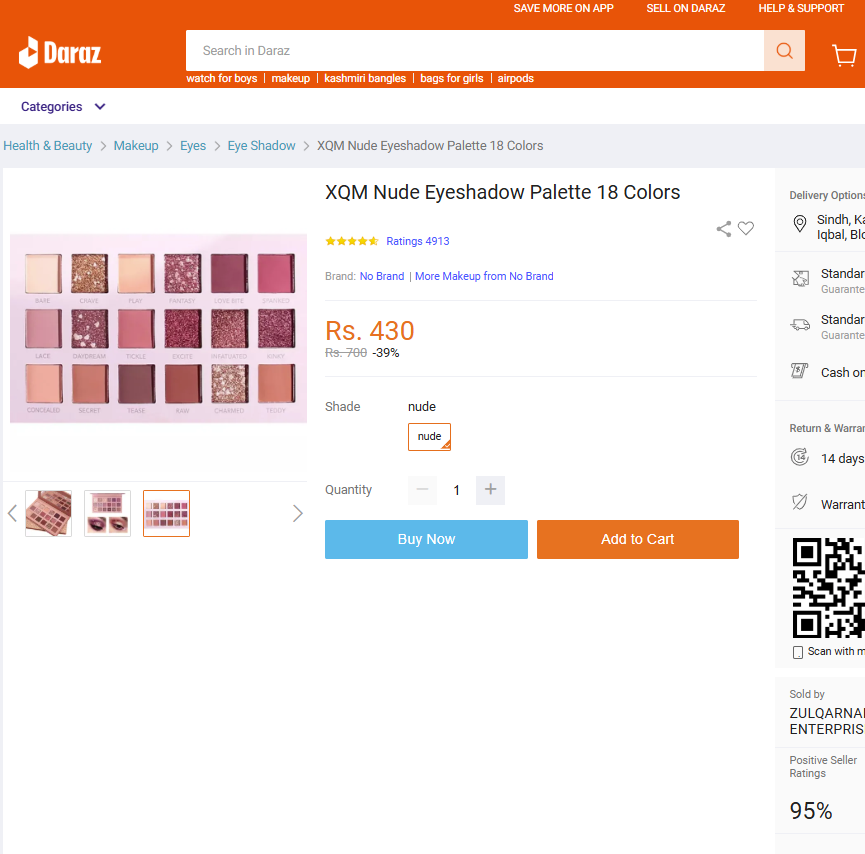The image size is (865, 854).
Task: Click the Buy Now button
Action: coord(426,539)
